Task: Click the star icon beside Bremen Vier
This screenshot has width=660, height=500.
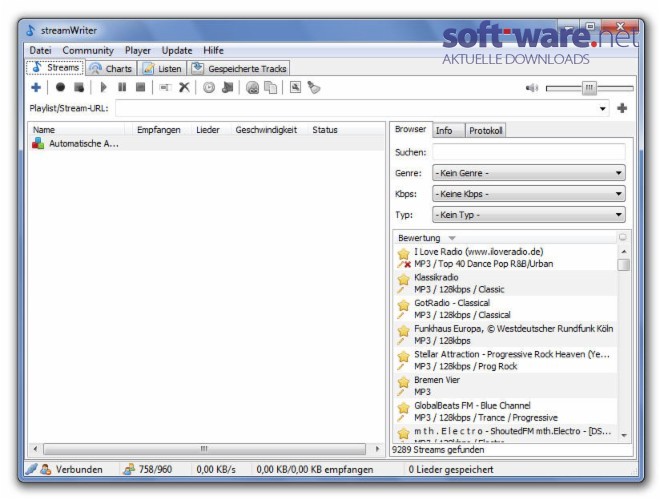Action: pyautogui.click(x=404, y=382)
